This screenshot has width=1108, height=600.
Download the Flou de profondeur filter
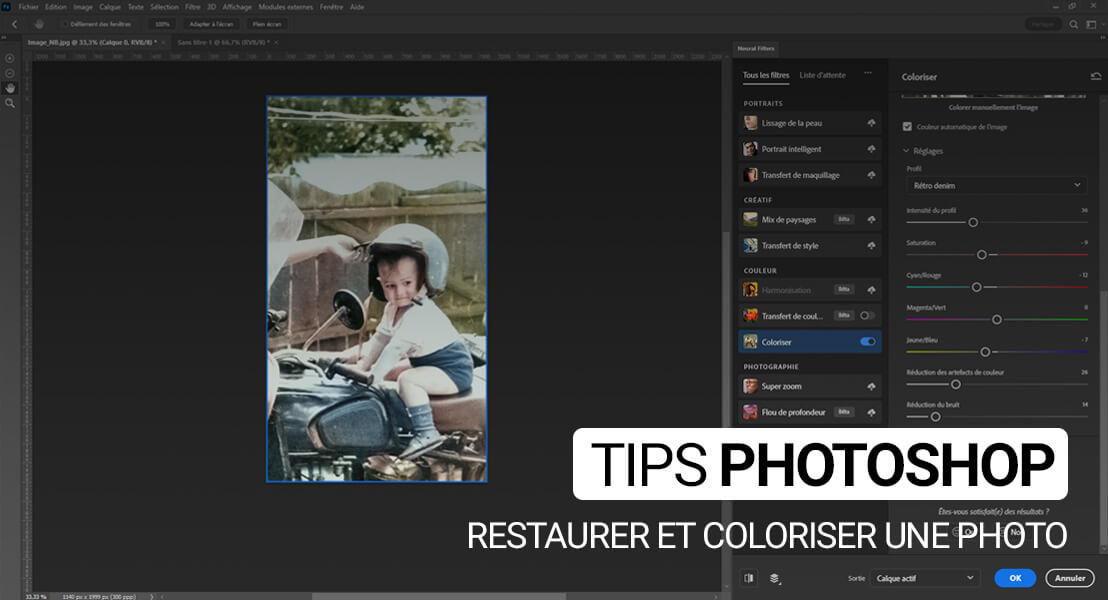coord(871,412)
